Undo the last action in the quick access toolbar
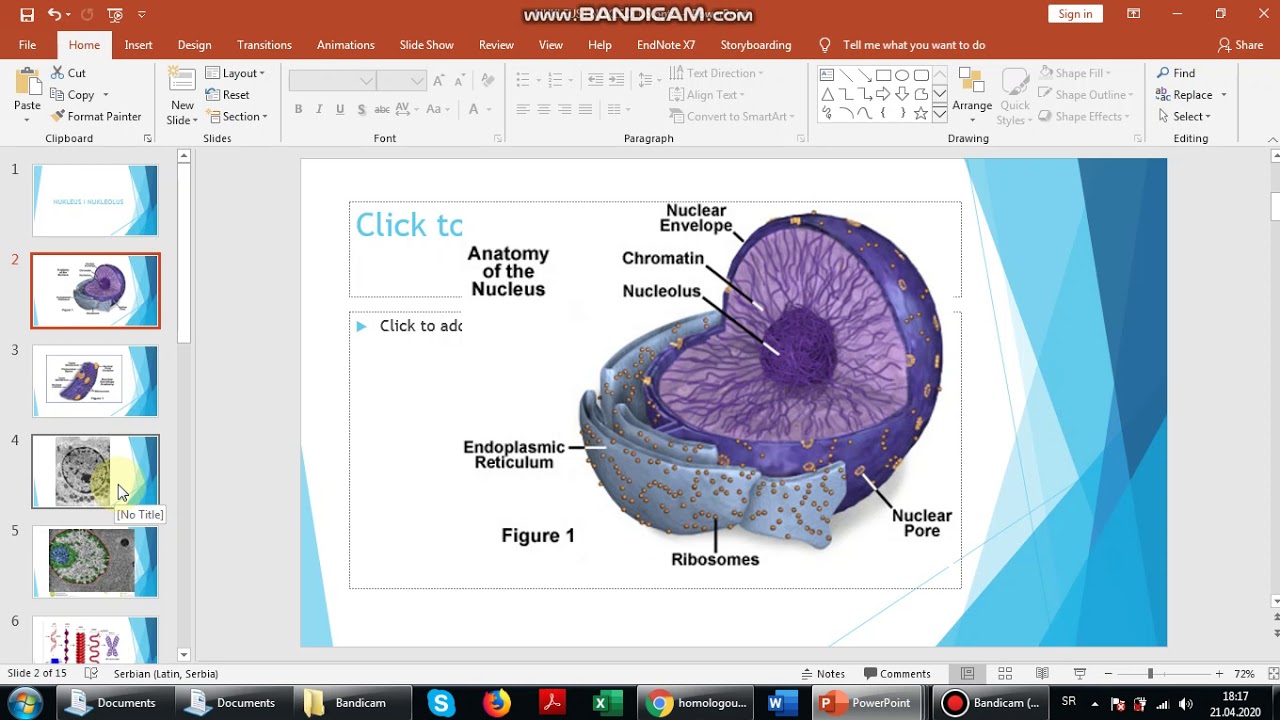Screen dimensions: 1280x720 click(54, 15)
